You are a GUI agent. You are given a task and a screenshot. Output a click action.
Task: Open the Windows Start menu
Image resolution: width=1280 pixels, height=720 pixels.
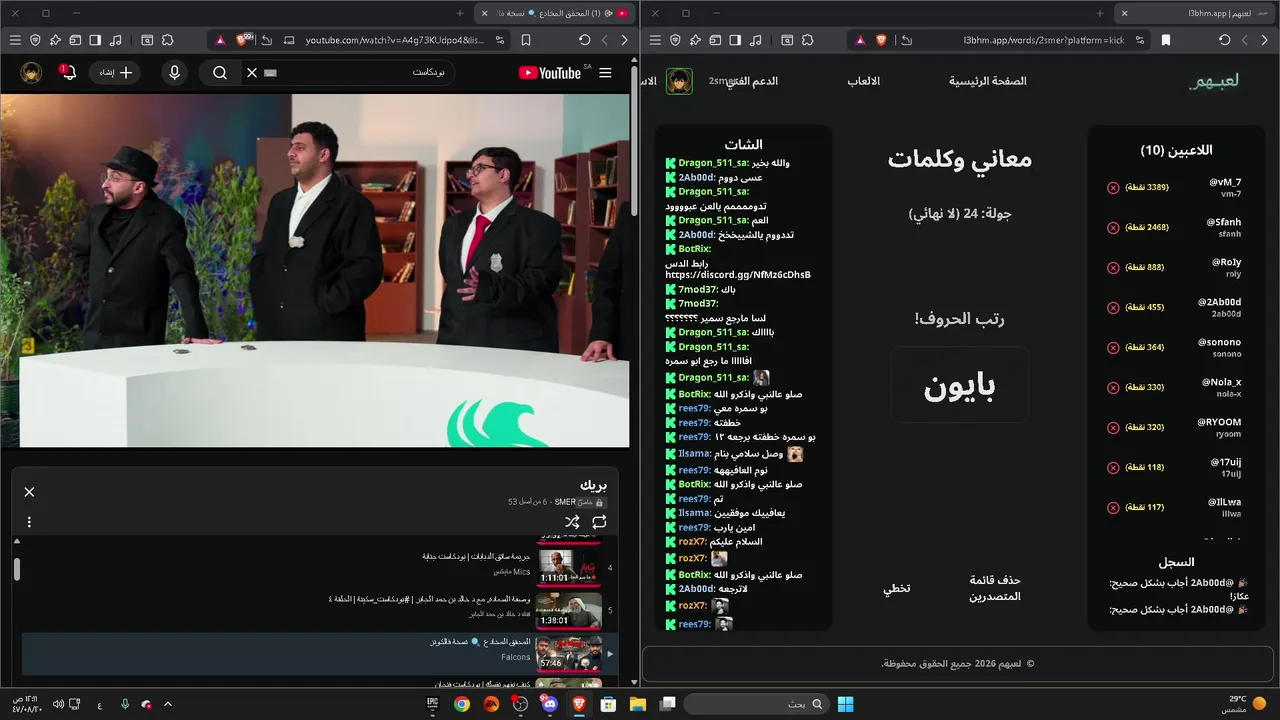coord(845,704)
